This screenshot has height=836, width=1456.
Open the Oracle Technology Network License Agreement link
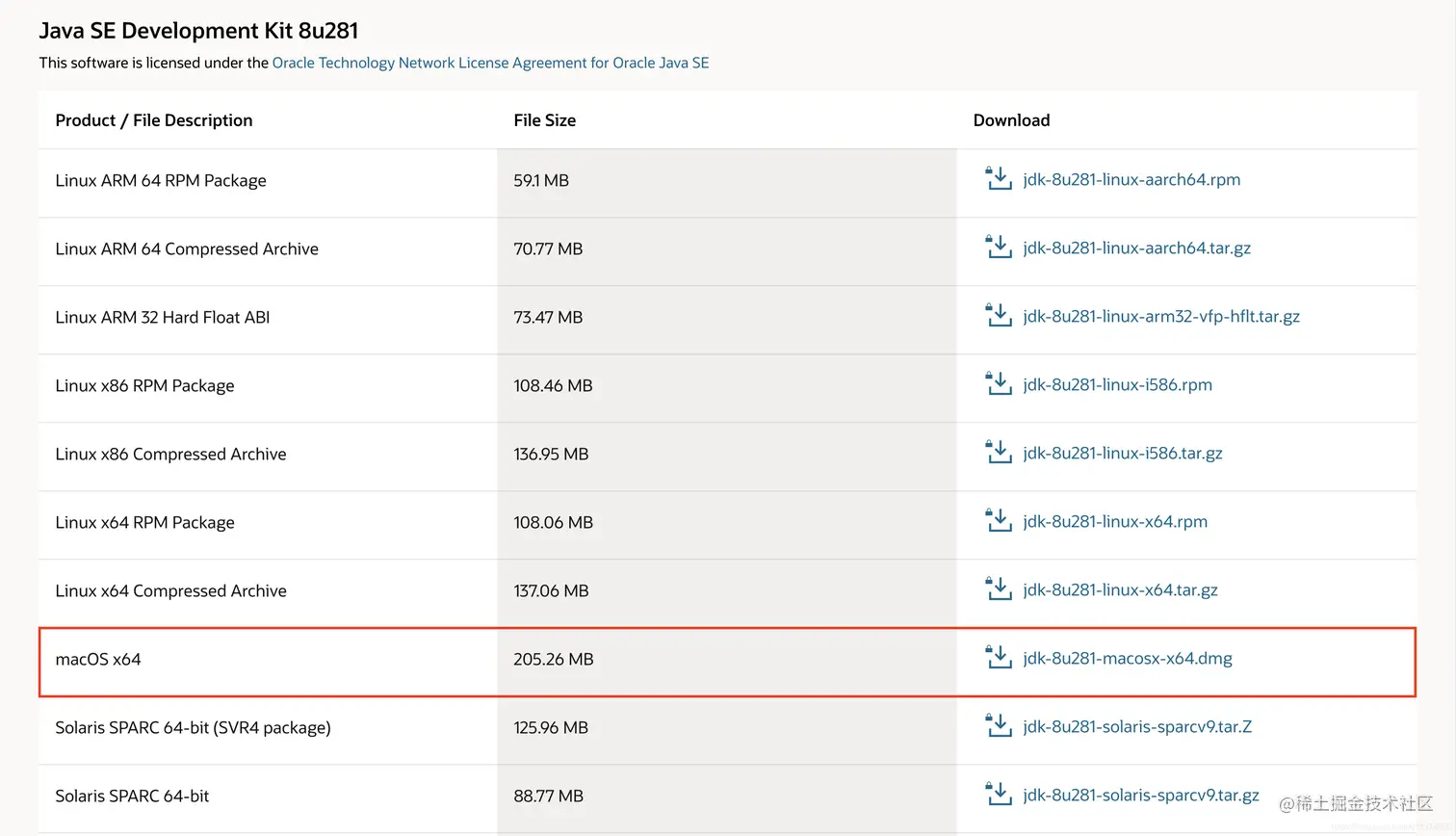pyautogui.click(x=490, y=63)
